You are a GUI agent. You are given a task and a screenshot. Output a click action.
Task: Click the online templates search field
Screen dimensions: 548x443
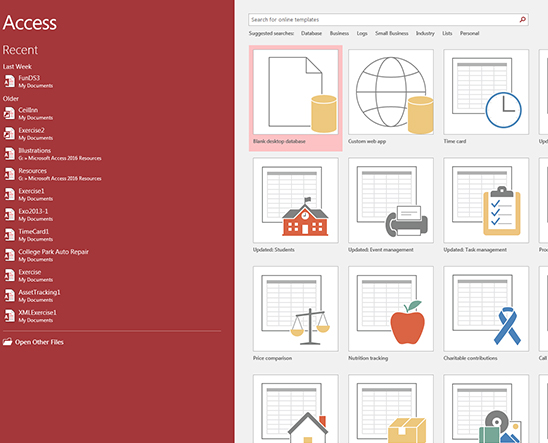pyautogui.click(x=388, y=20)
